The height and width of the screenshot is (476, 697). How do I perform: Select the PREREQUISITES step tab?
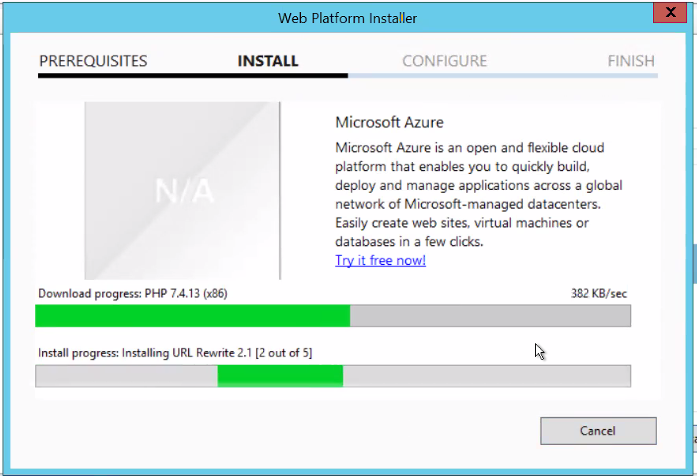(x=93, y=61)
